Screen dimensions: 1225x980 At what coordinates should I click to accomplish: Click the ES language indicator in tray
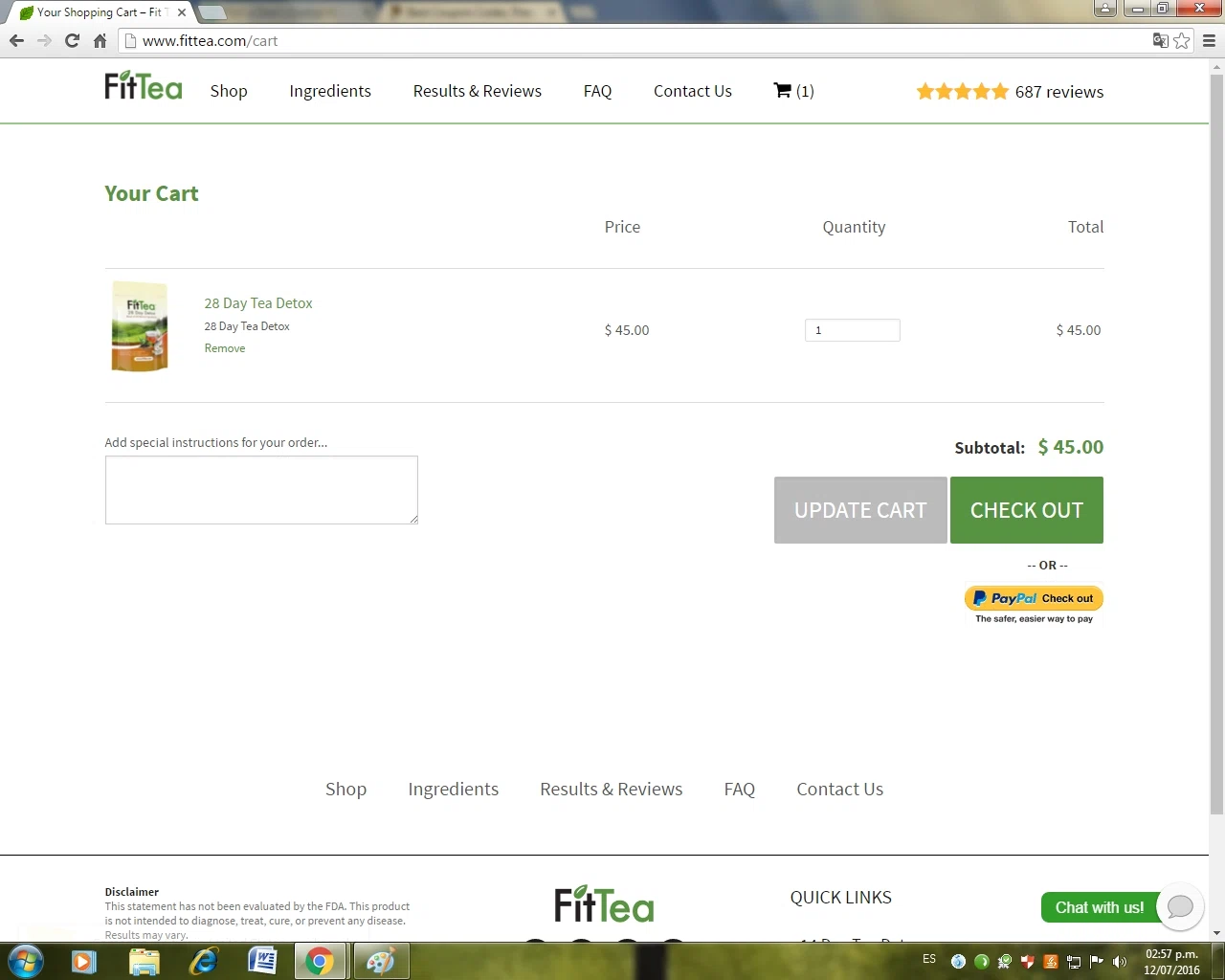929,959
